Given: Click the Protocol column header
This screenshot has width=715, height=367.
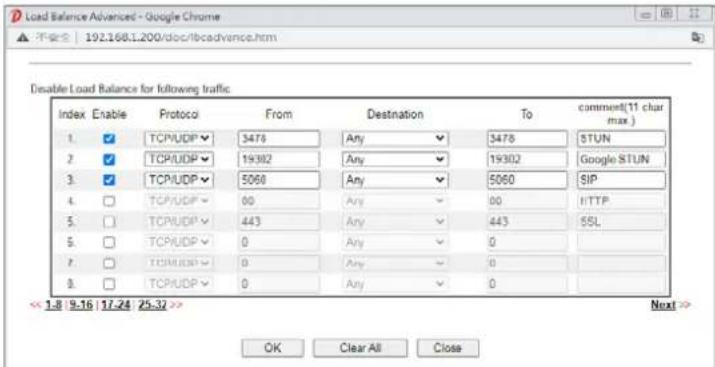Looking at the screenshot, I should tap(179, 115).
